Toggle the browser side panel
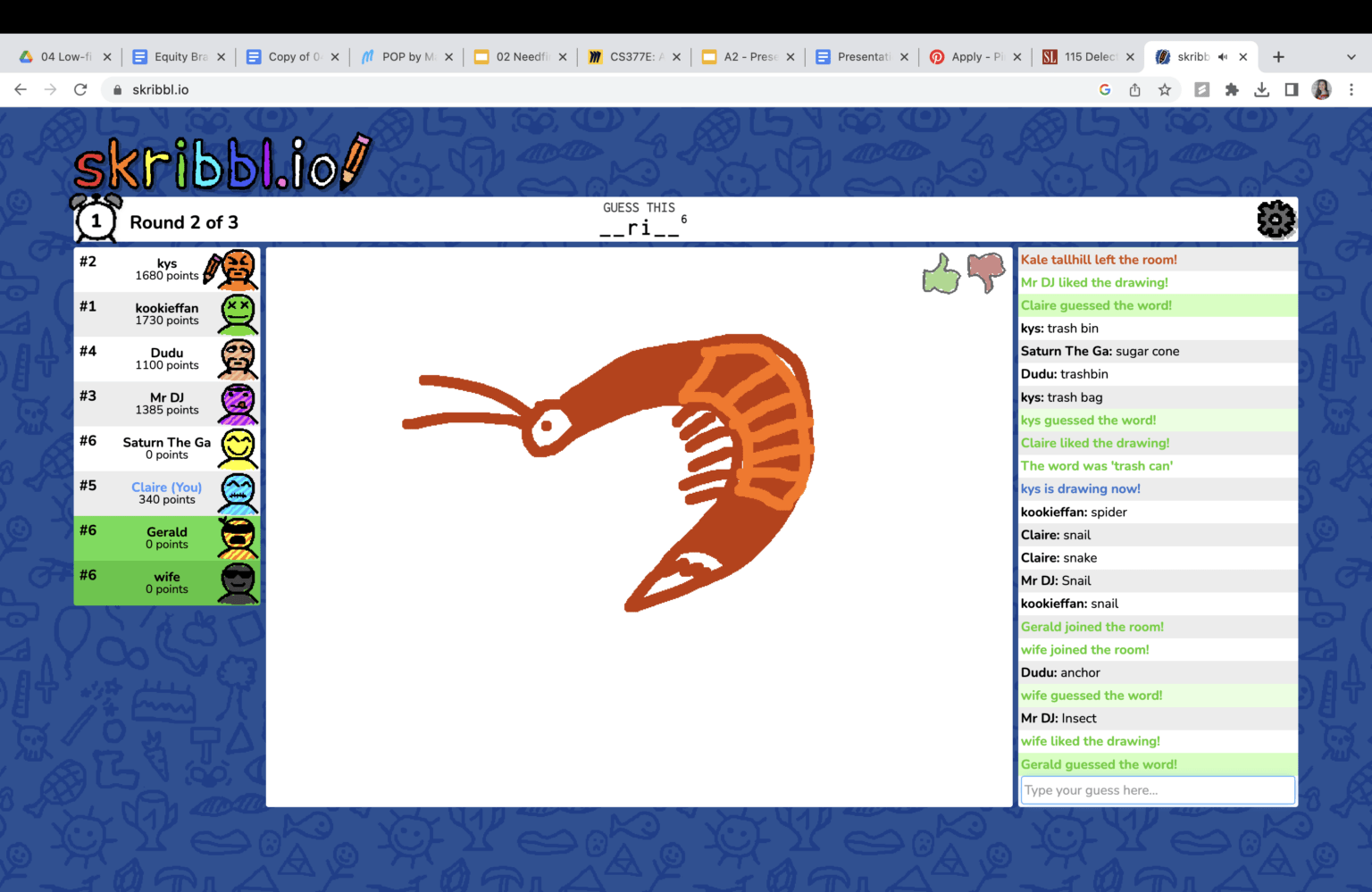 [1292, 89]
